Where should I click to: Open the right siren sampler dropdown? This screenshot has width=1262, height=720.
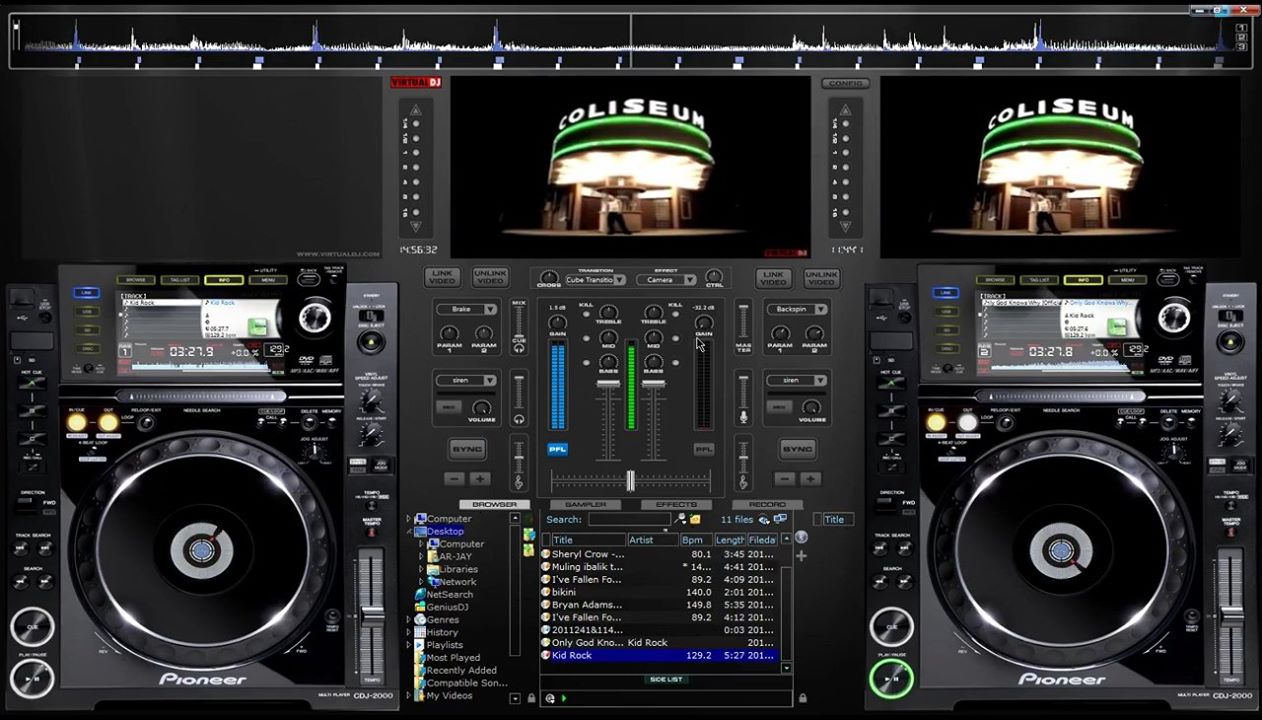797,380
